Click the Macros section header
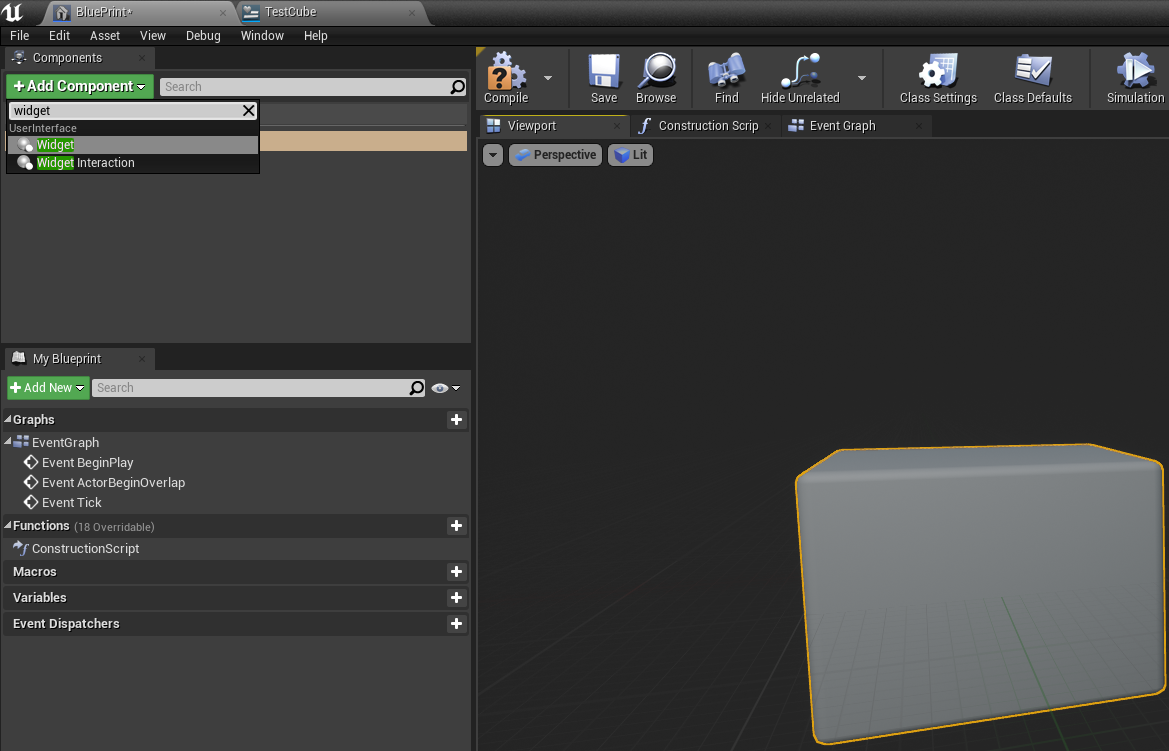The height and width of the screenshot is (751, 1169). pyautogui.click(x=236, y=572)
